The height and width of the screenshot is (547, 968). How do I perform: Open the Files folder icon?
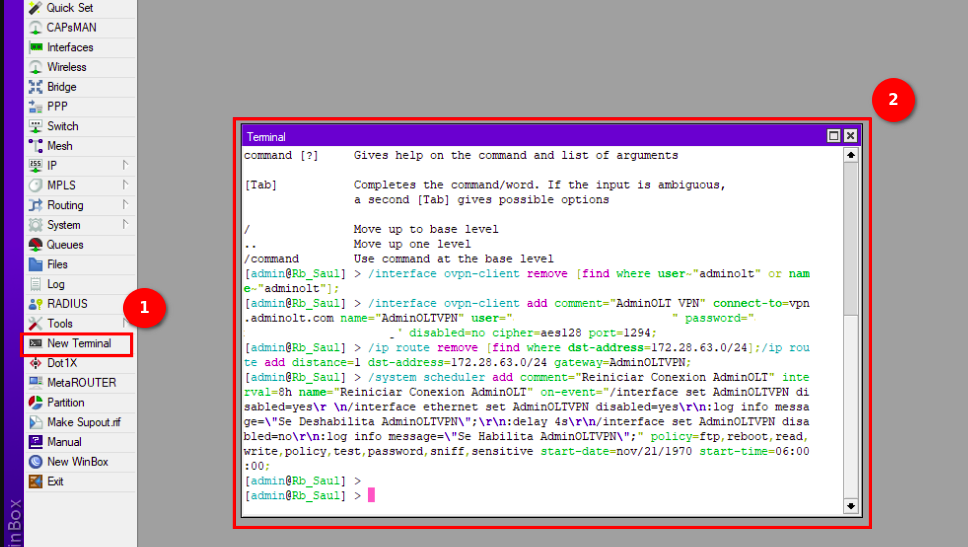tap(36, 265)
